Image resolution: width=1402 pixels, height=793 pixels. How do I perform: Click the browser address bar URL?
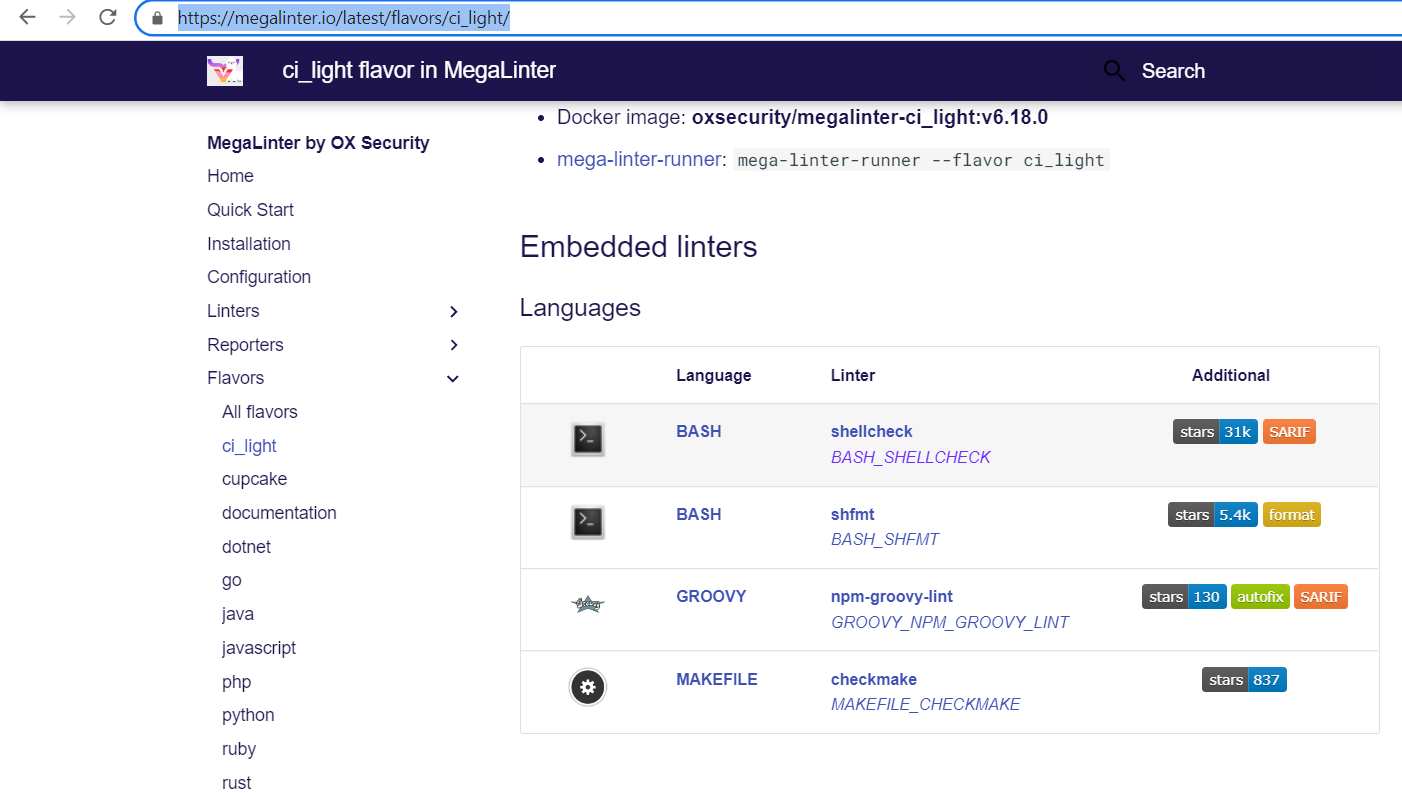tap(344, 18)
